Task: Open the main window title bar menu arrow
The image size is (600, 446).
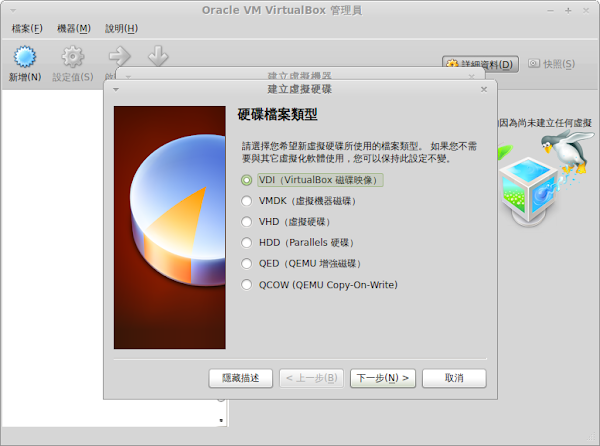Action: [13, 10]
